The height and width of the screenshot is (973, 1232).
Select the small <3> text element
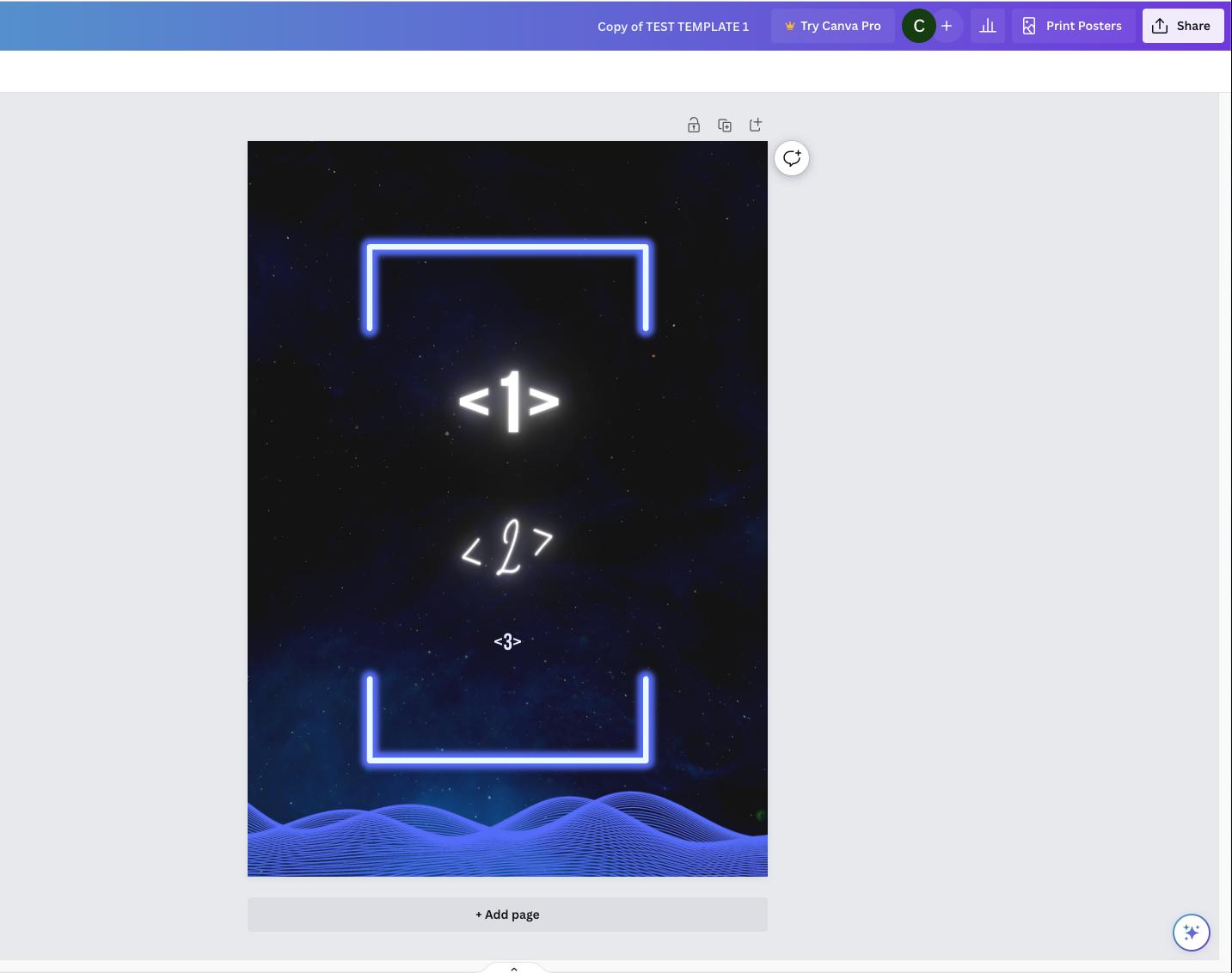507,641
